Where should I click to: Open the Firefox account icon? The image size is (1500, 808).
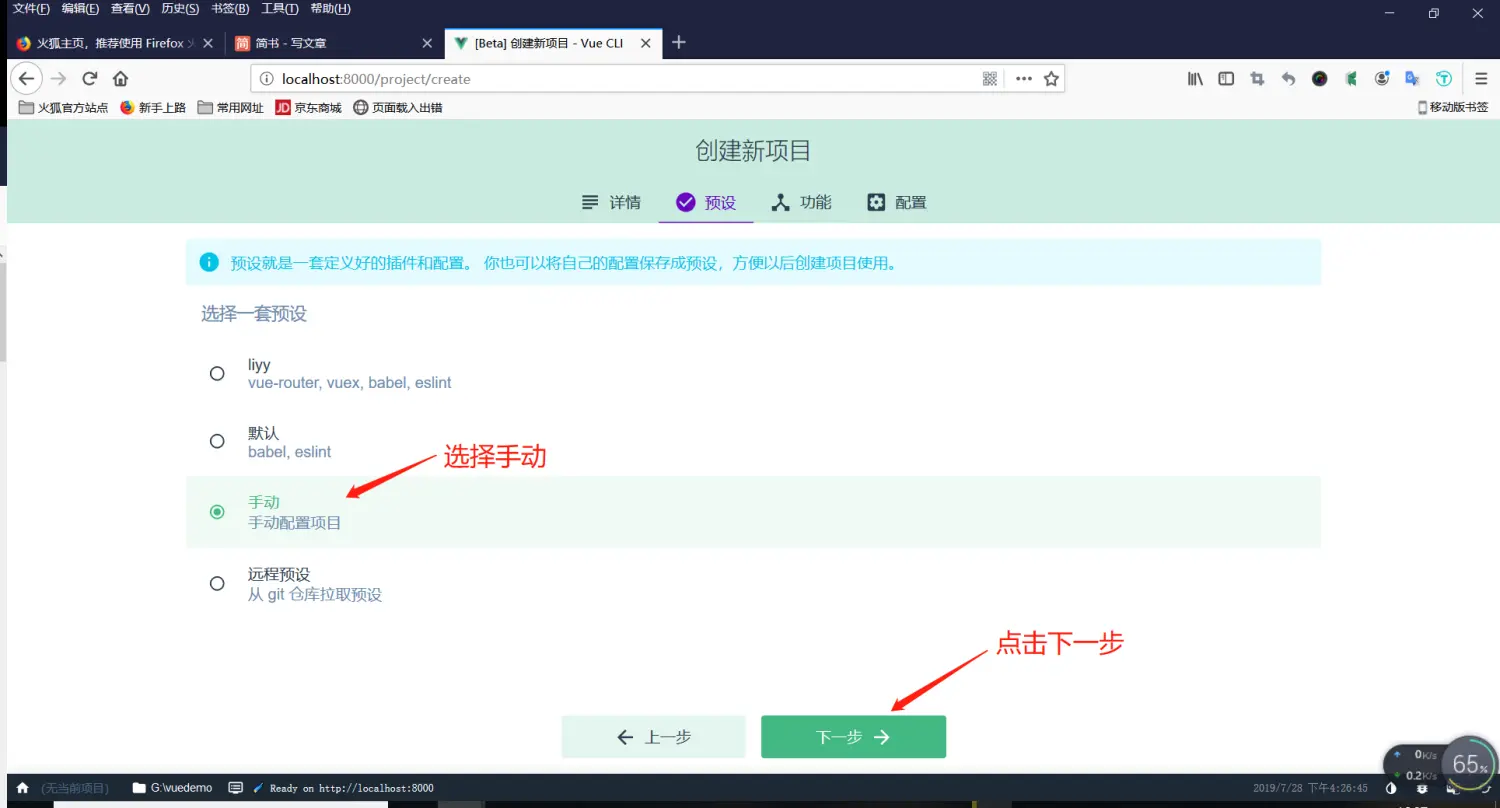1382,79
